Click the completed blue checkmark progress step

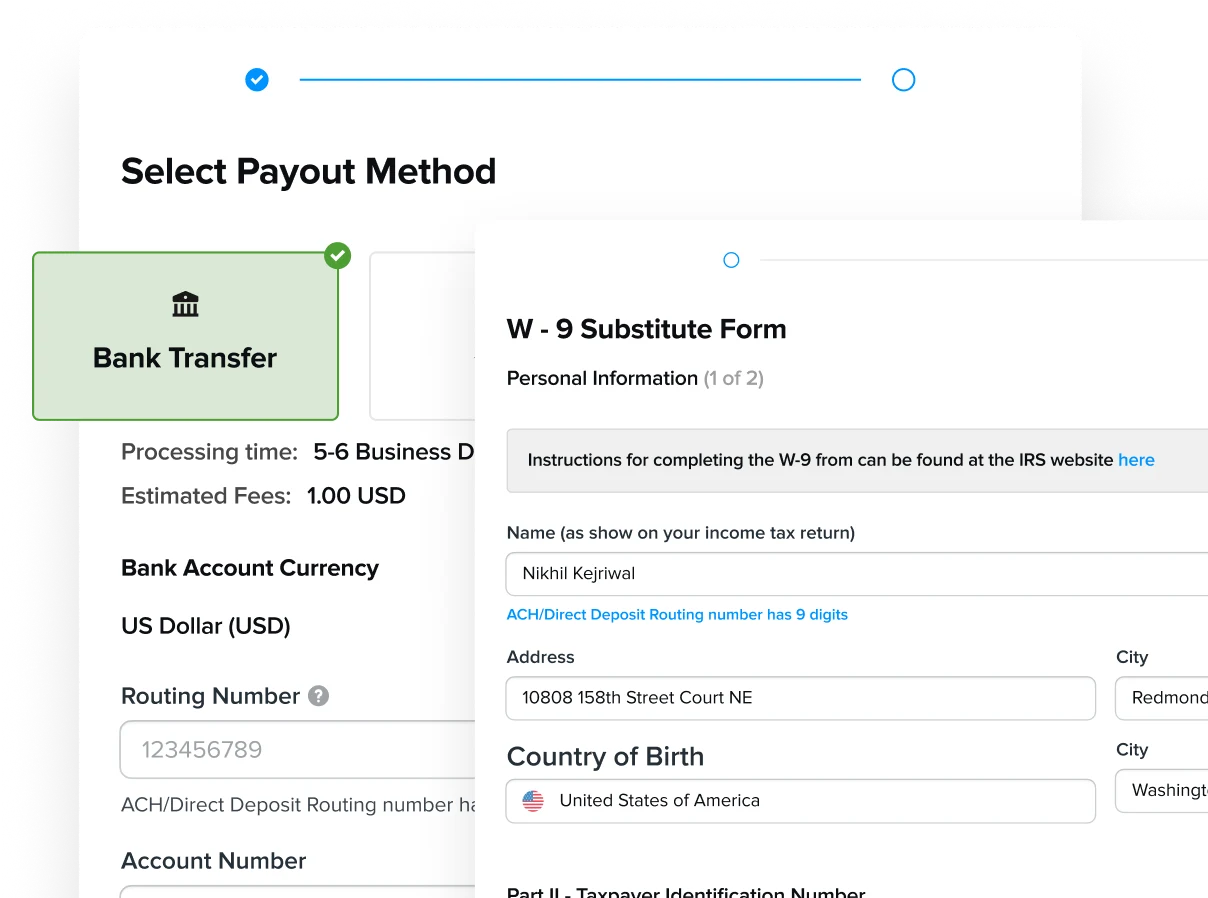point(257,80)
